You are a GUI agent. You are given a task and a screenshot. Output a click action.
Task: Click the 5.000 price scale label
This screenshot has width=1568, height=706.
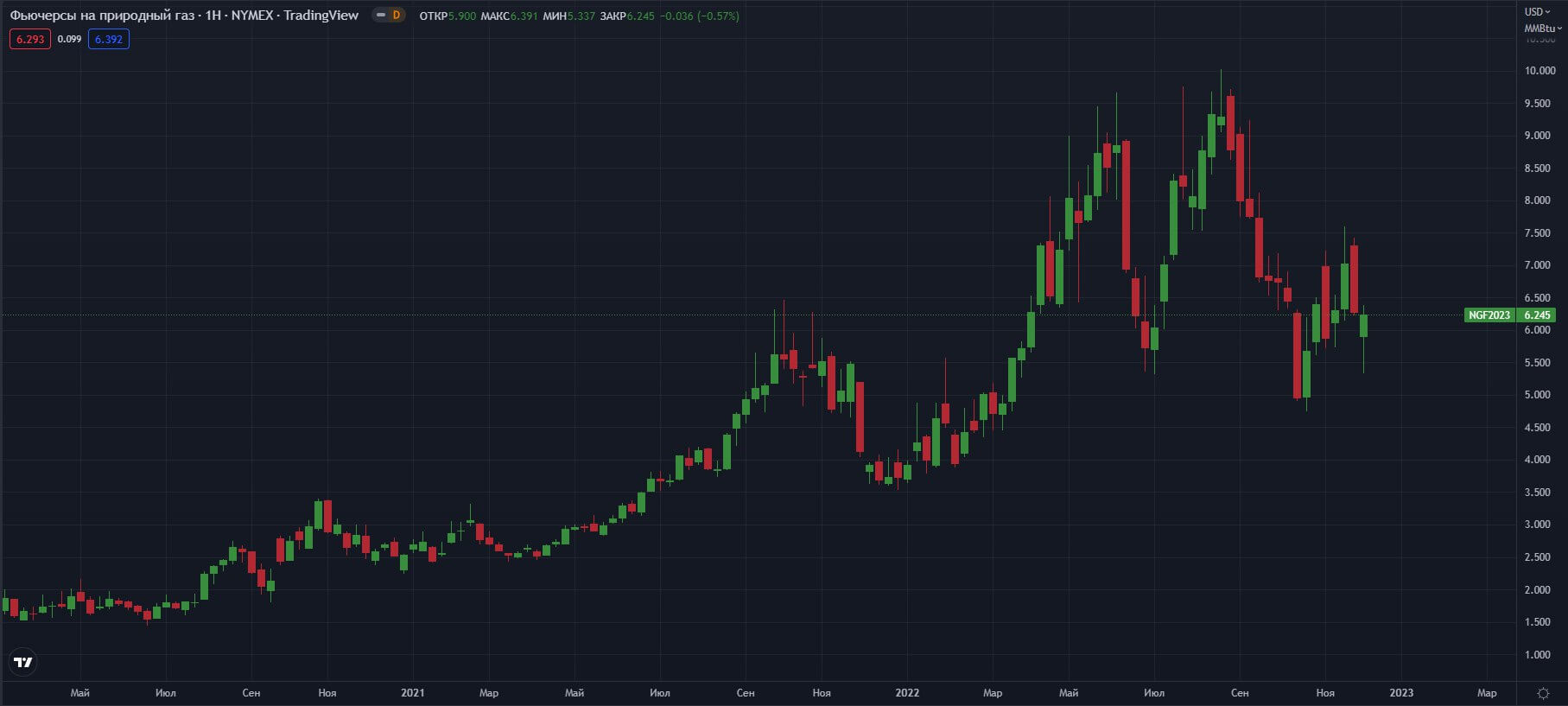1538,395
